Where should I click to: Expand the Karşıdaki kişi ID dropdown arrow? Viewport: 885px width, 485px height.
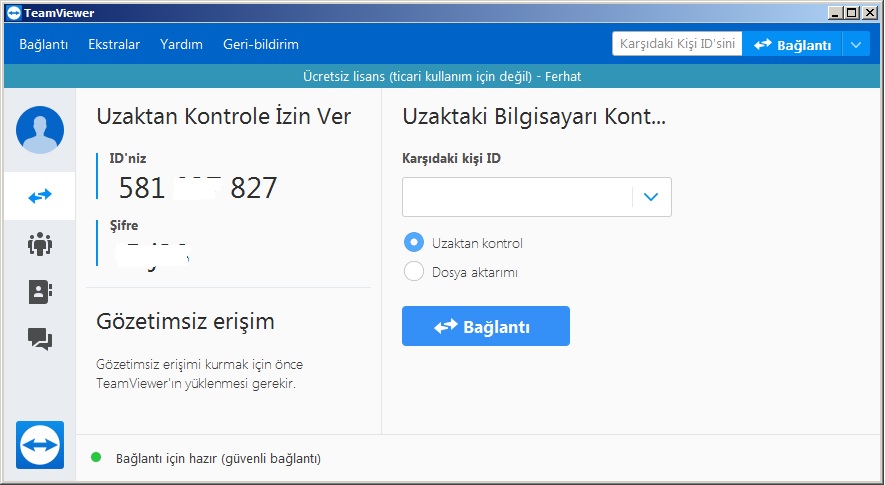tap(651, 197)
